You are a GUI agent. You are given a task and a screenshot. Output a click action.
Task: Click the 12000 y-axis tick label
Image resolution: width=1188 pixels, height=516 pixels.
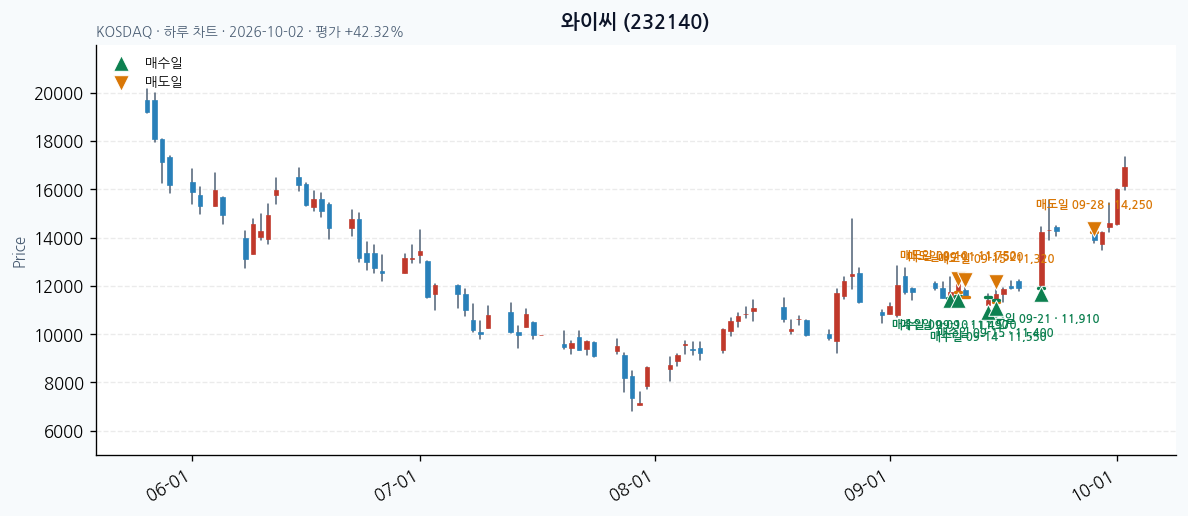click(58, 286)
